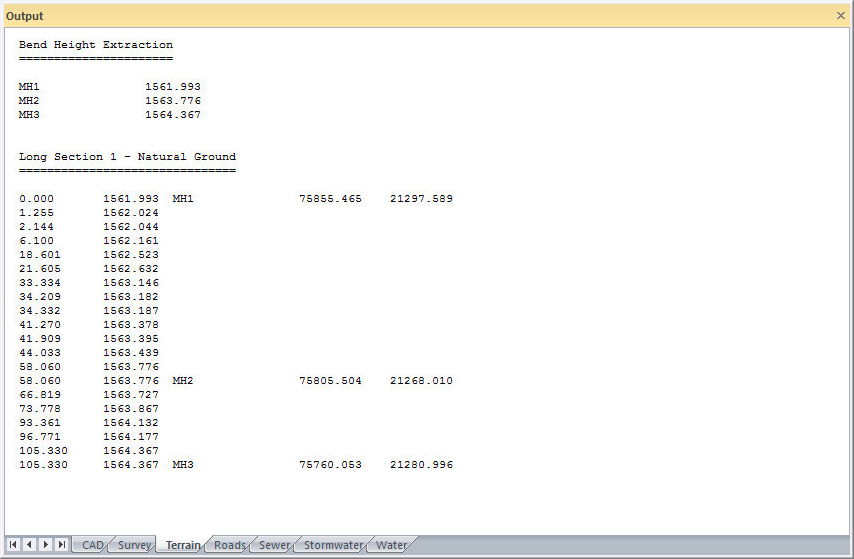Select the Terrain tab
The image size is (854, 559).
[183, 546]
